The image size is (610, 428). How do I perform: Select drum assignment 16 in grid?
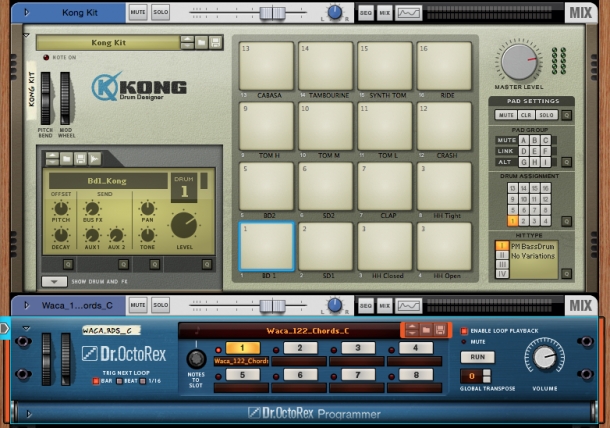click(x=546, y=189)
